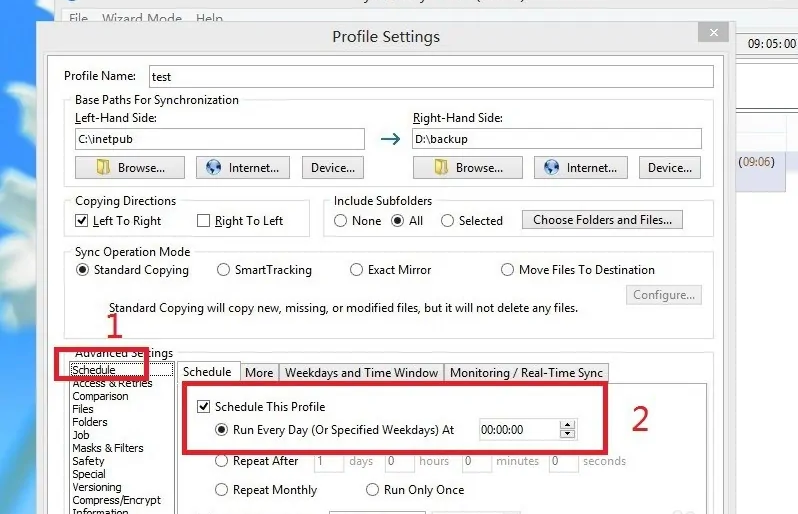Increase run time with the up spinner arrow

point(567,424)
